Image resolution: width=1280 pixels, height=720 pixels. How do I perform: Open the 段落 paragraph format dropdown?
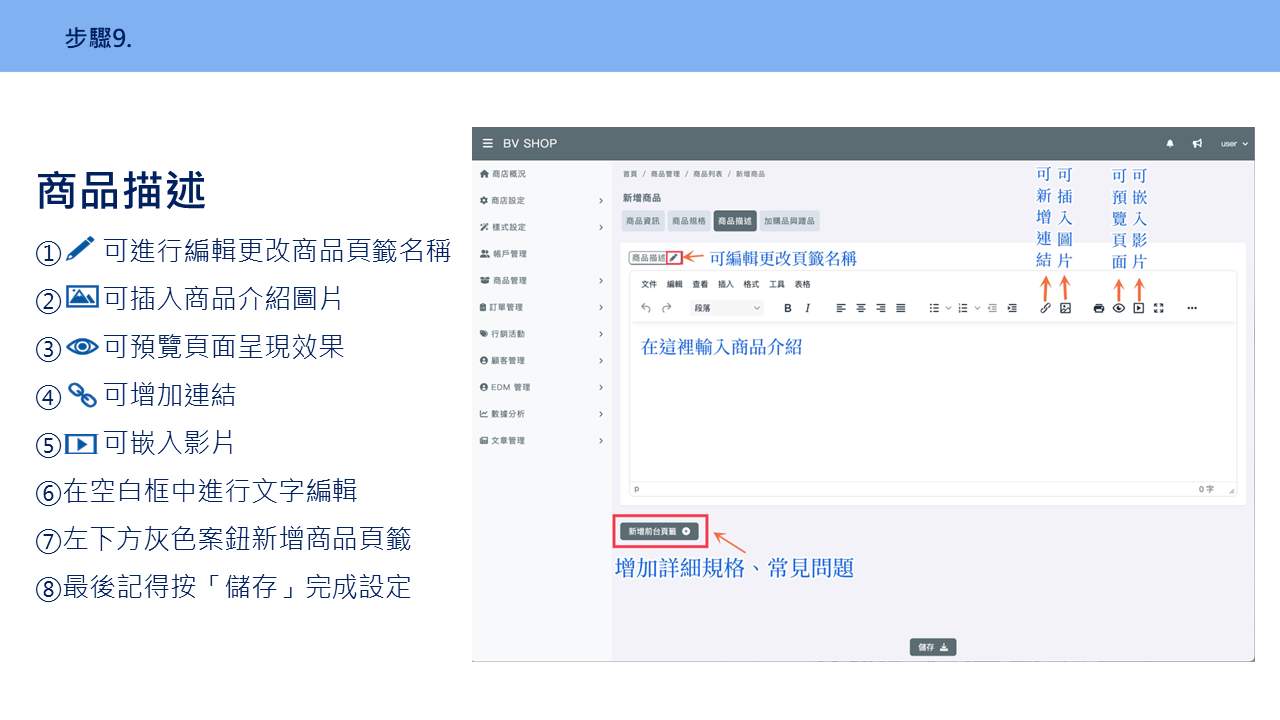coord(727,308)
